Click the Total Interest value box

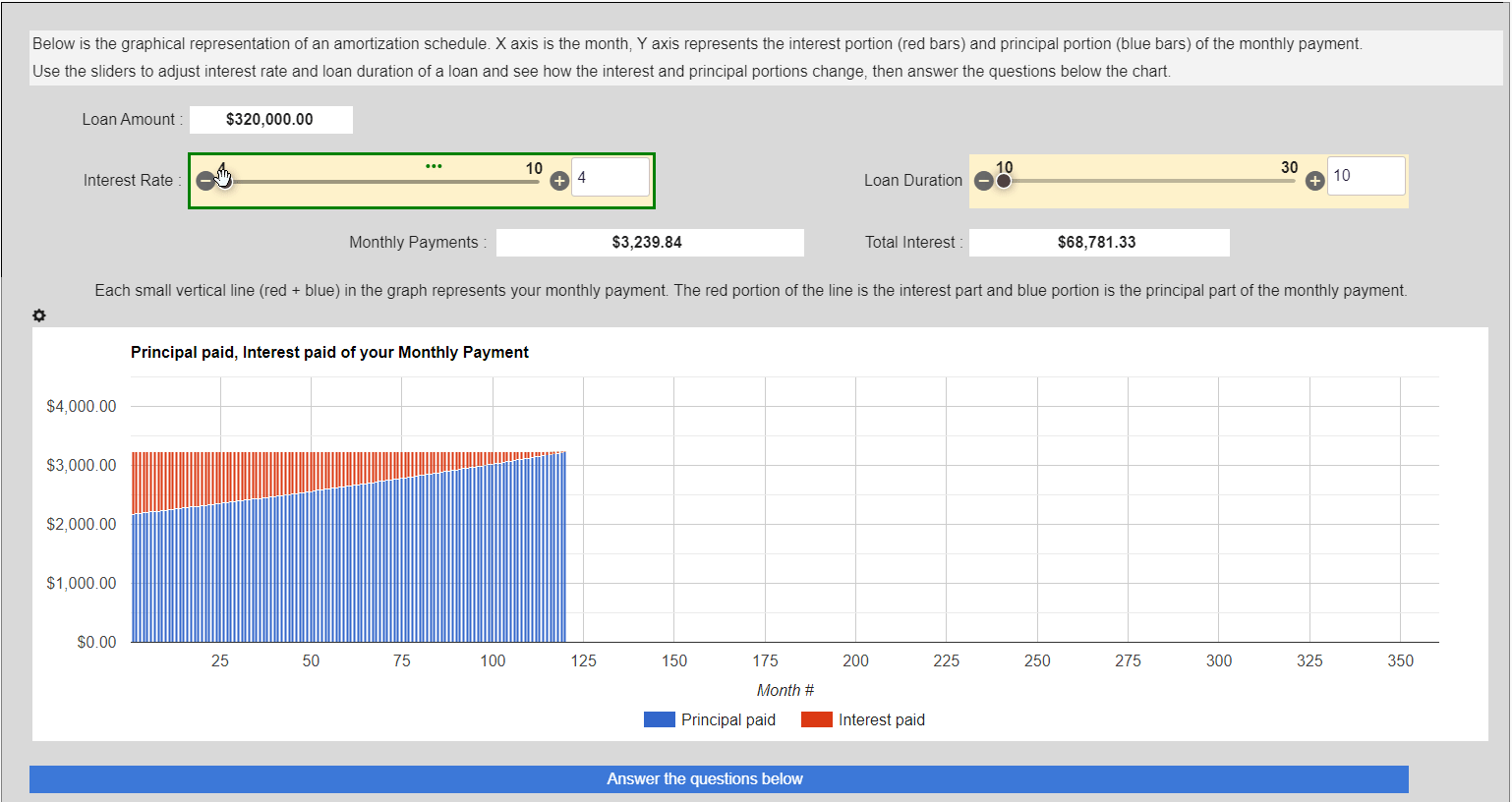click(1099, 242)
